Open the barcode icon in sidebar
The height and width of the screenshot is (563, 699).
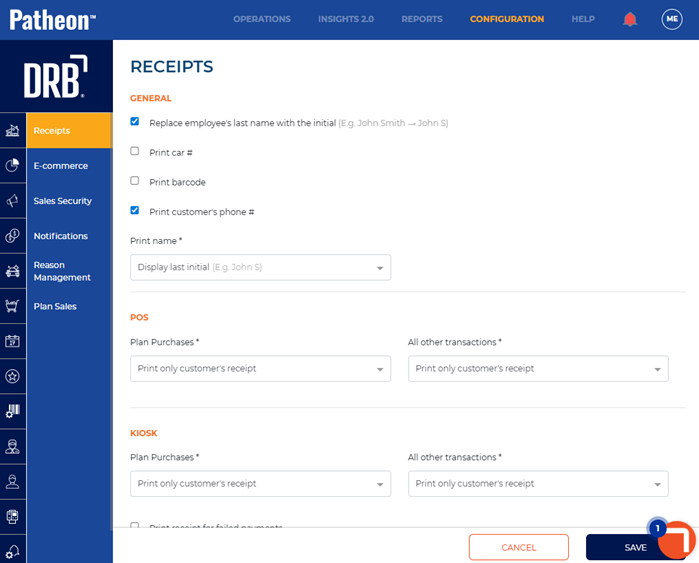click(13, 411)
